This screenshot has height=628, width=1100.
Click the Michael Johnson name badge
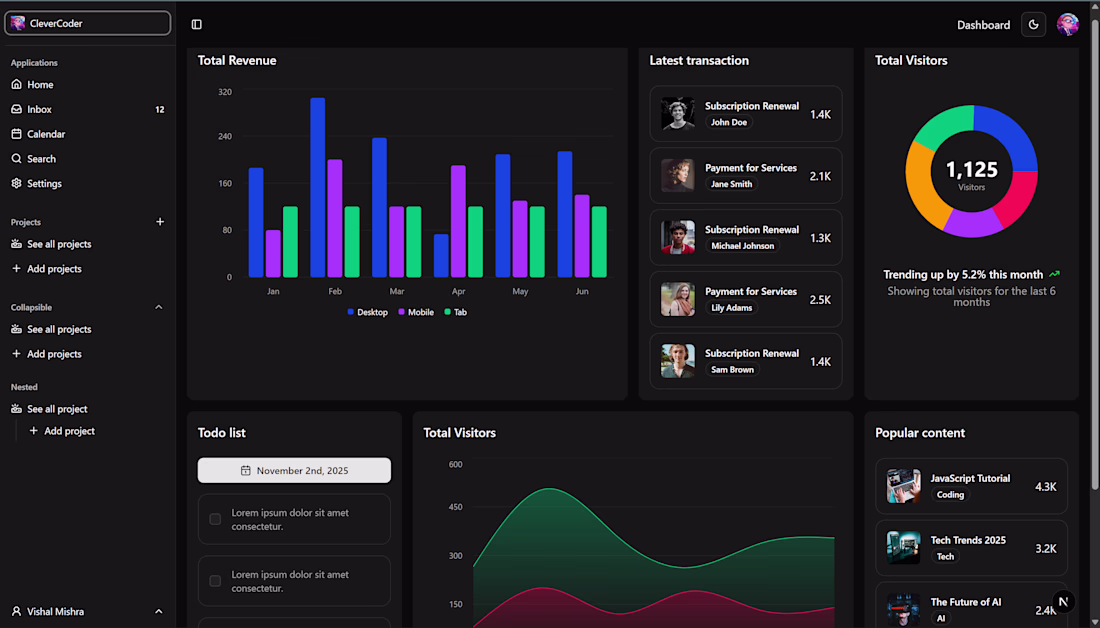(742, 246)
